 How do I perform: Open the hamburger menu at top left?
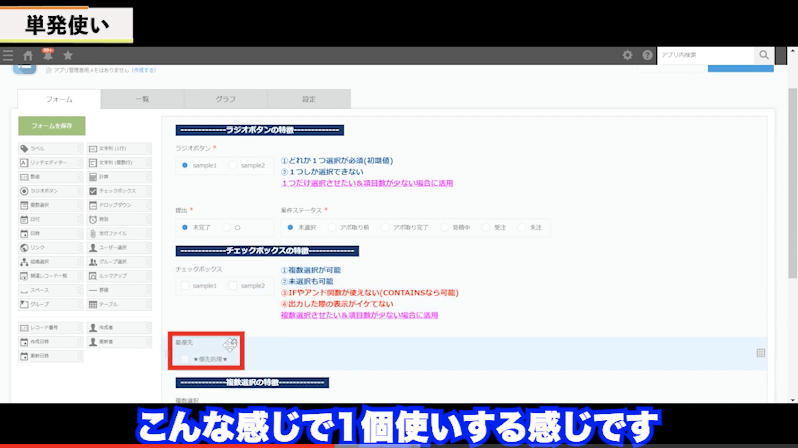tap(8, 56)
